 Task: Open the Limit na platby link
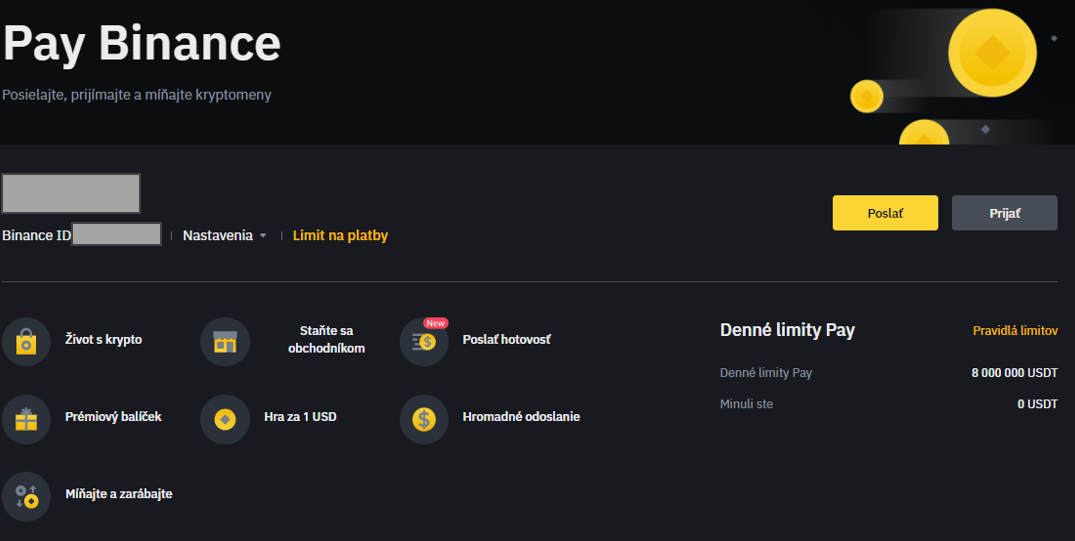click(x=340, y=236)
